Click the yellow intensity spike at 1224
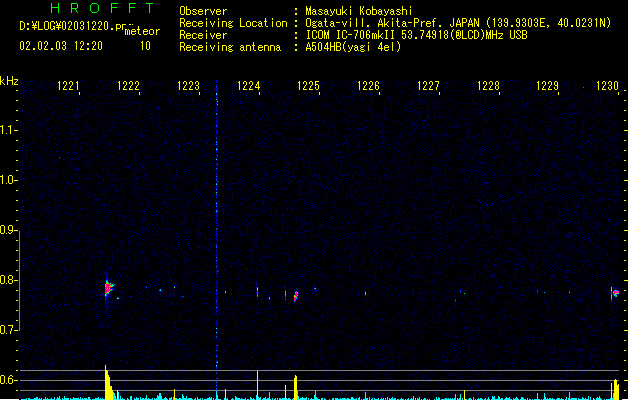This screenshot has height=400, width=629. click(x=258, y=385)
